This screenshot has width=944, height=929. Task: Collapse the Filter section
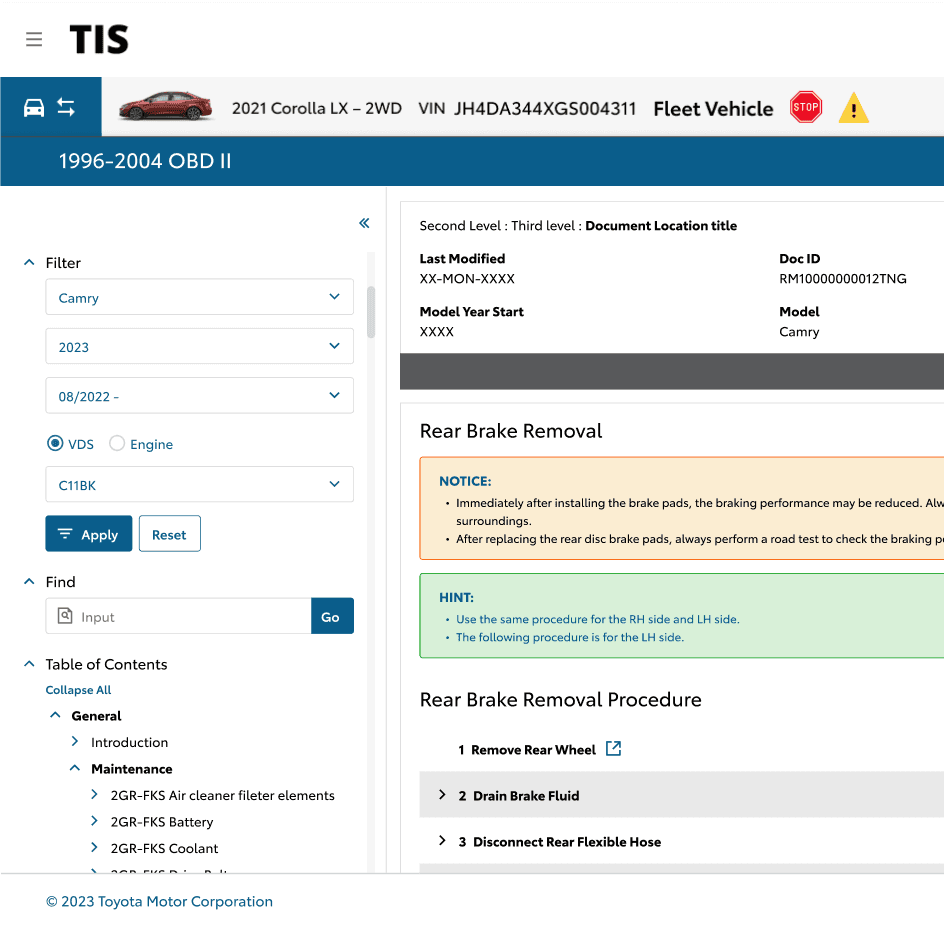(29, 263)
